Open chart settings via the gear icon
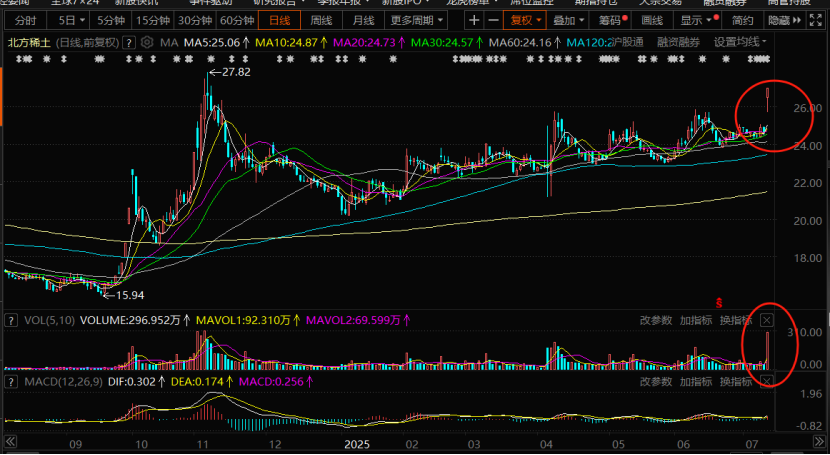 pos(147,42)
